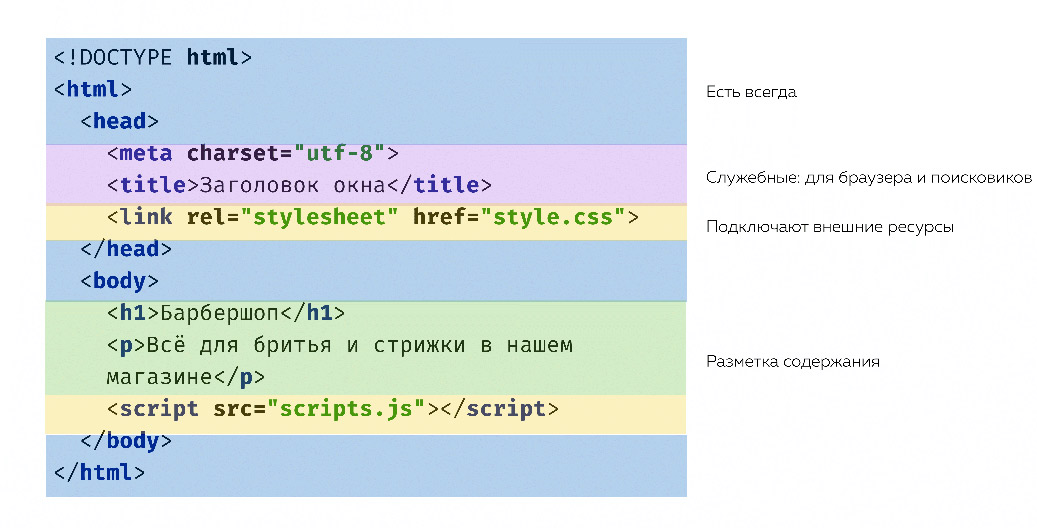The width and height of the screenshot is (1037, 528).
Task: Click the closing </body> tag
Action: pos(126,441)
